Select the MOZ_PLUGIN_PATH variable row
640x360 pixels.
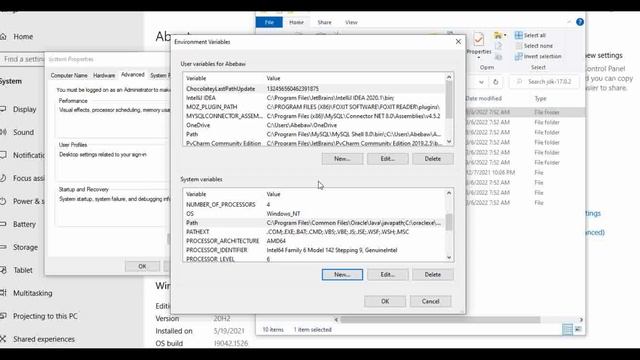coord(314,107)
